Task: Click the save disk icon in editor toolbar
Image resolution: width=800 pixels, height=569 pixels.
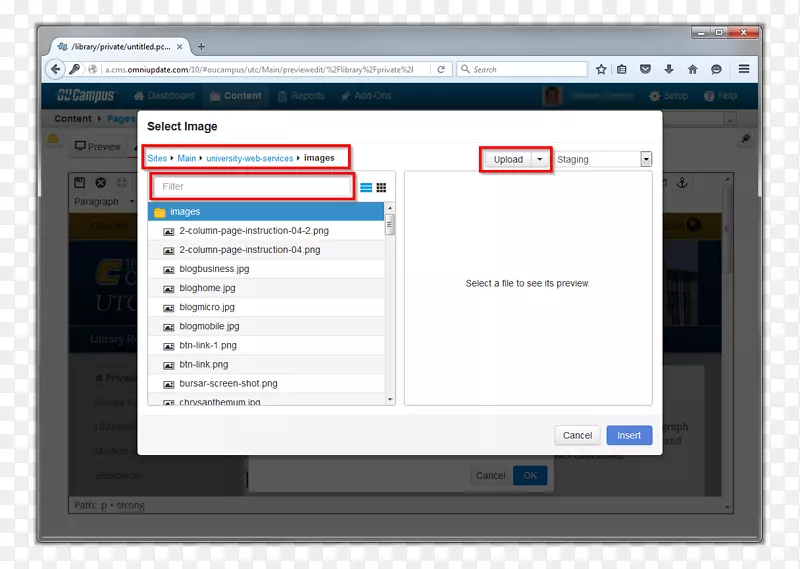Action: pyautogui.click(x=80, y=183)
